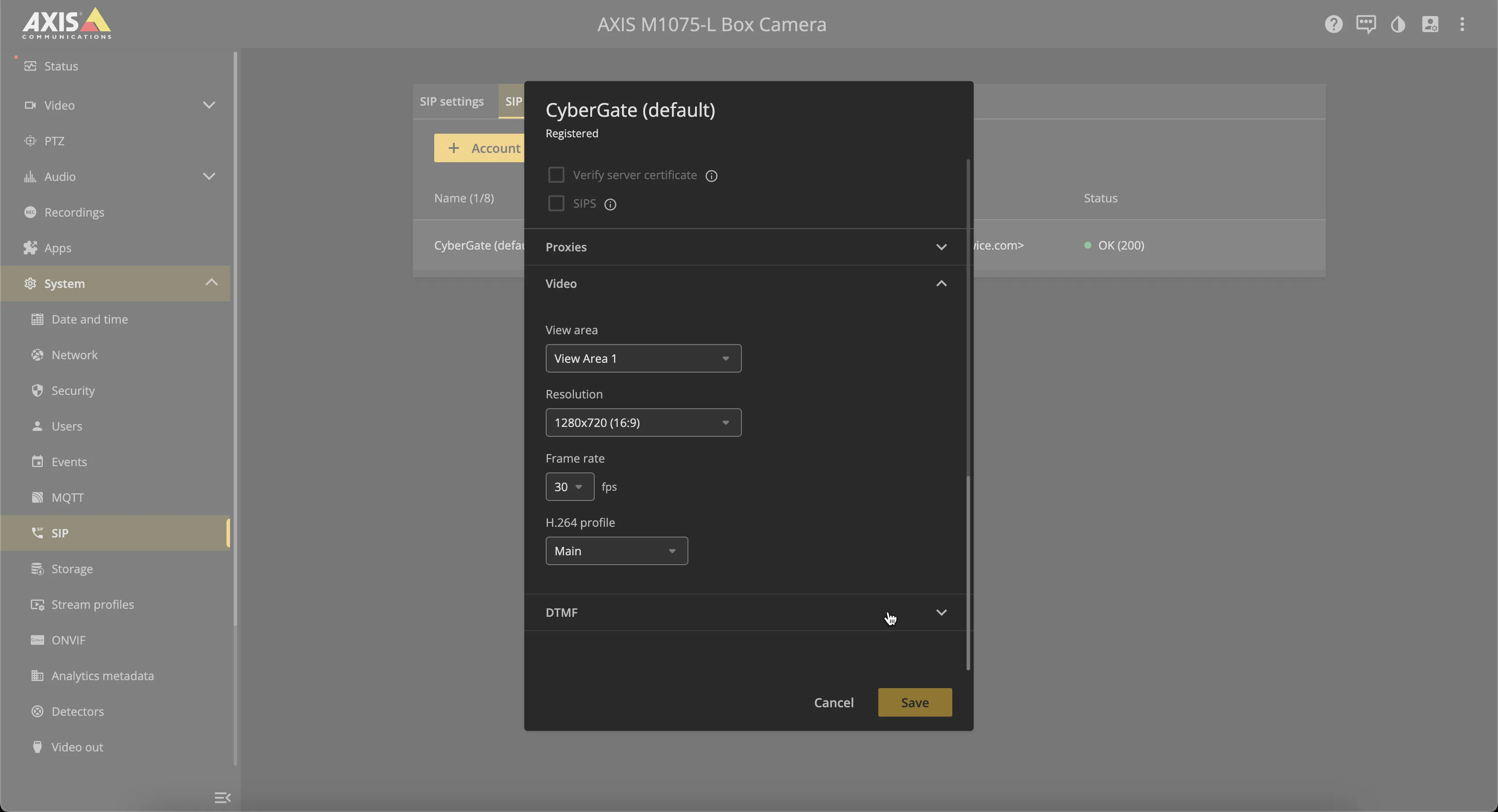1498x812 pixels.
Task: Click the Recordings REC icon
Action: [x=30, y=212]
